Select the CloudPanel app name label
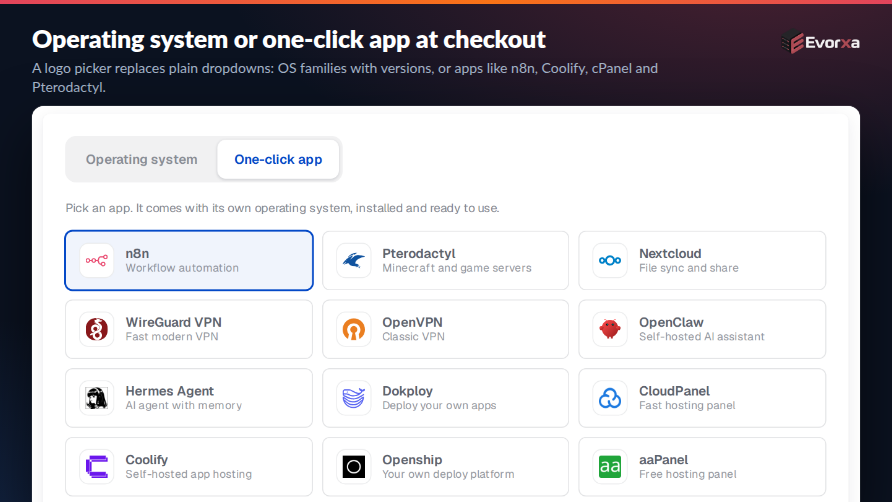The image size is (892, 502). click(674, 391)
